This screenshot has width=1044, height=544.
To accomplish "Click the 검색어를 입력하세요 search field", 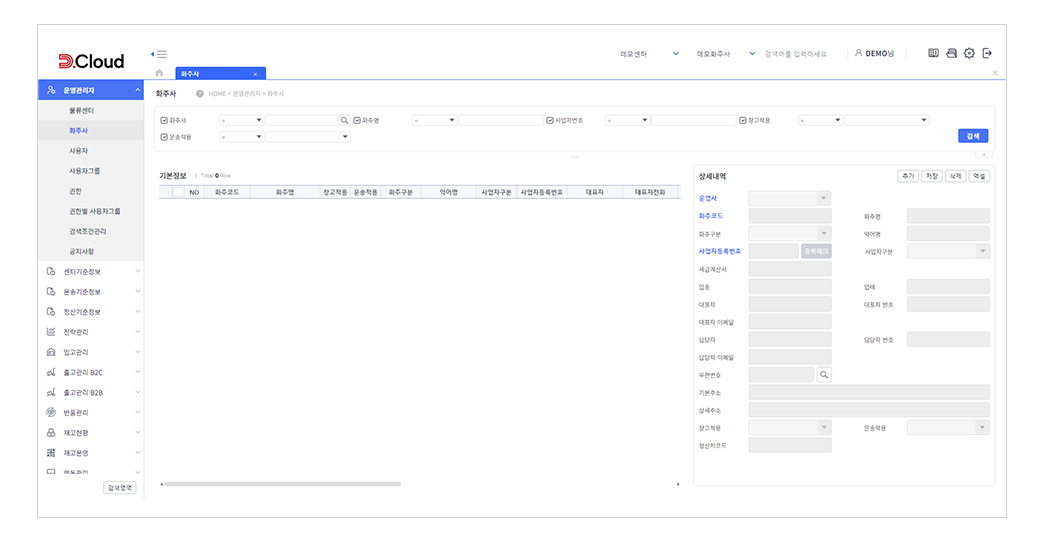I will pos(796,54).
